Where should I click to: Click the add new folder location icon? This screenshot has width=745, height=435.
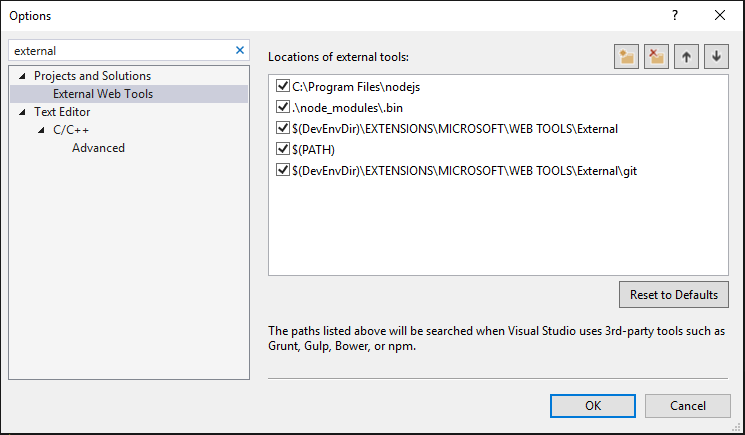click(627, 57)
